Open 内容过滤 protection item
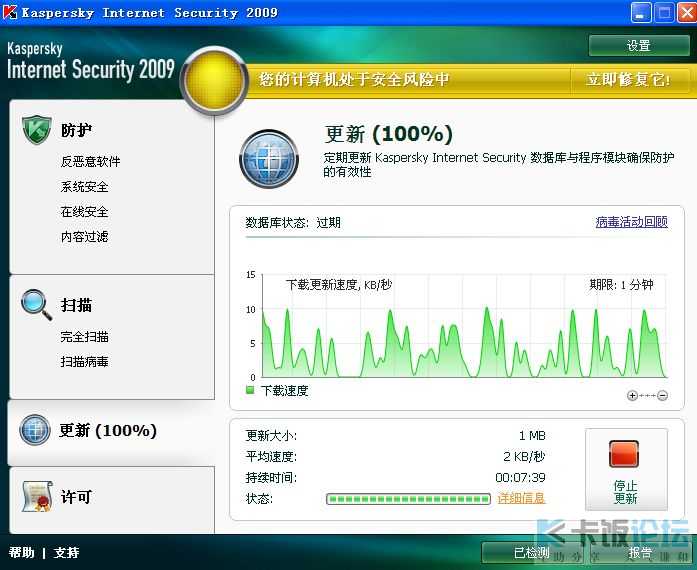 (x=84, y=237)
